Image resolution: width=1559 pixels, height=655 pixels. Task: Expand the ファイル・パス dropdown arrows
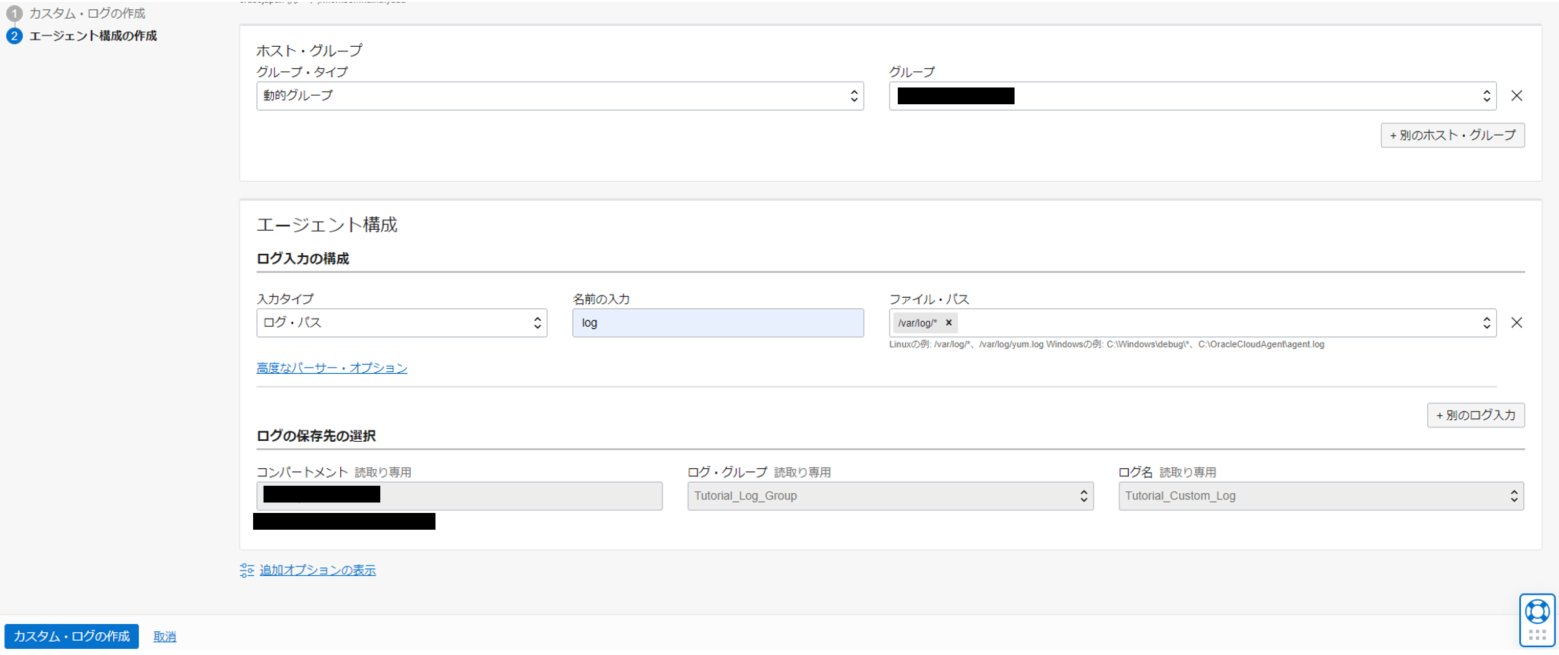tap(1486, 323)
